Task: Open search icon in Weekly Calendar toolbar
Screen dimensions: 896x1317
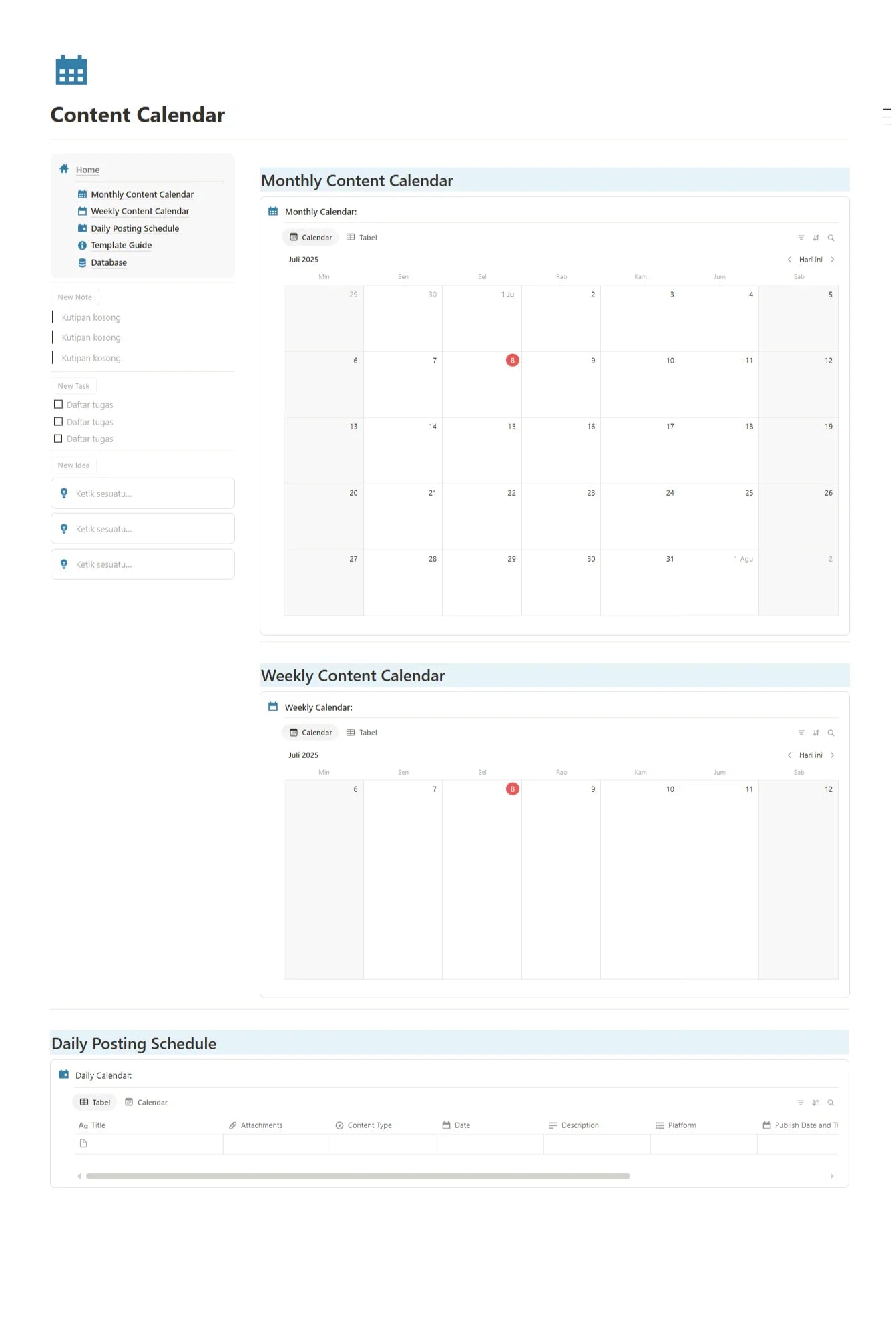Action: point(831,733)
